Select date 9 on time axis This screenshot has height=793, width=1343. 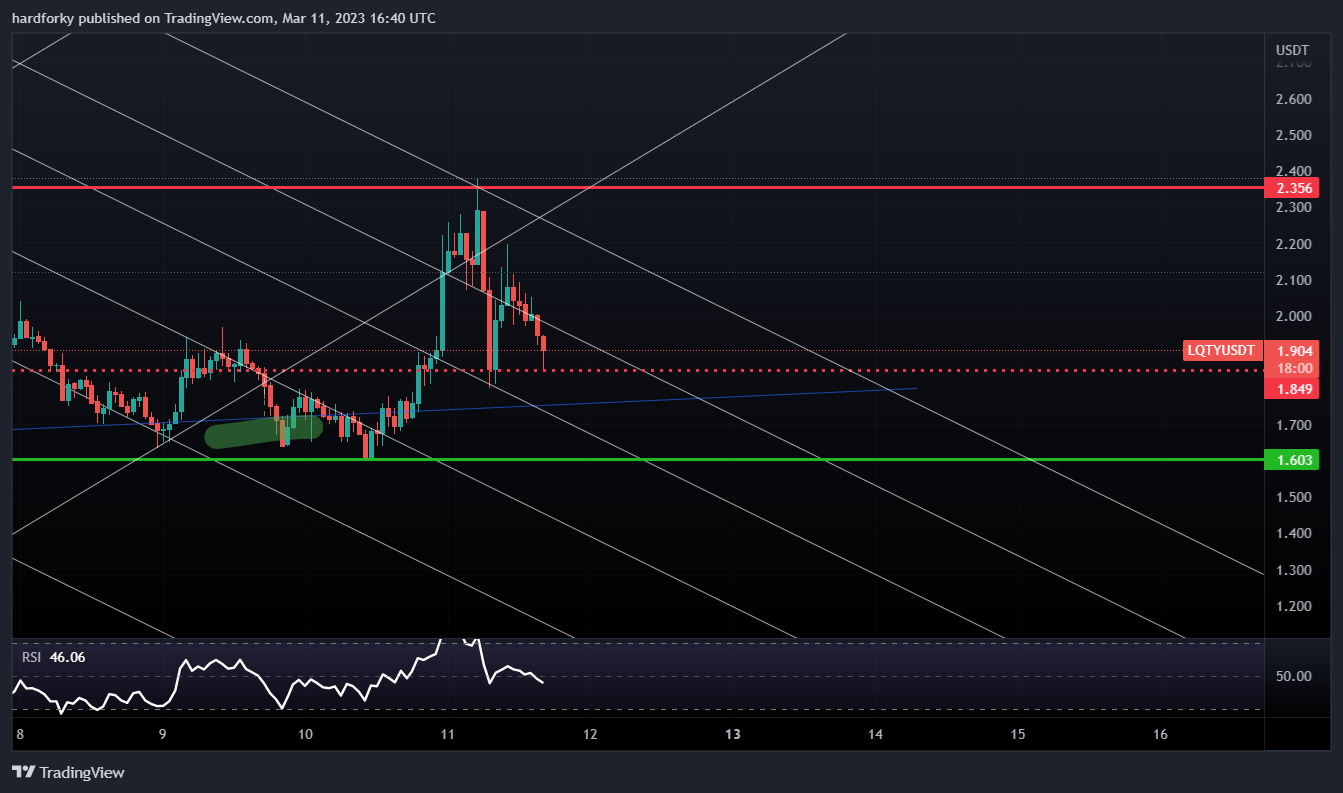(x=163, y=734)
